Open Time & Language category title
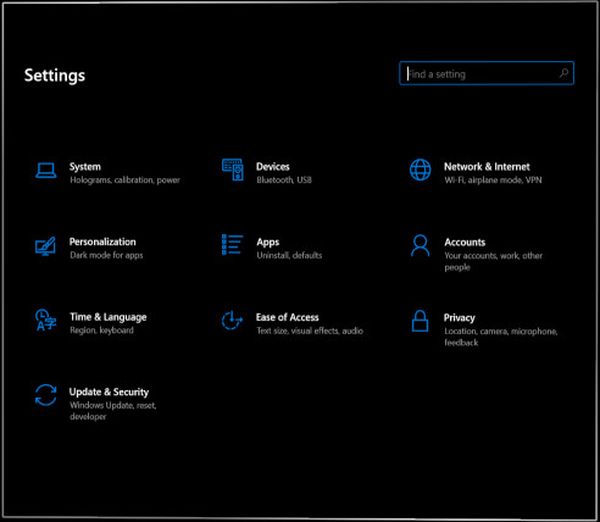This screenshot has width=600, height=522. [108, 317]
